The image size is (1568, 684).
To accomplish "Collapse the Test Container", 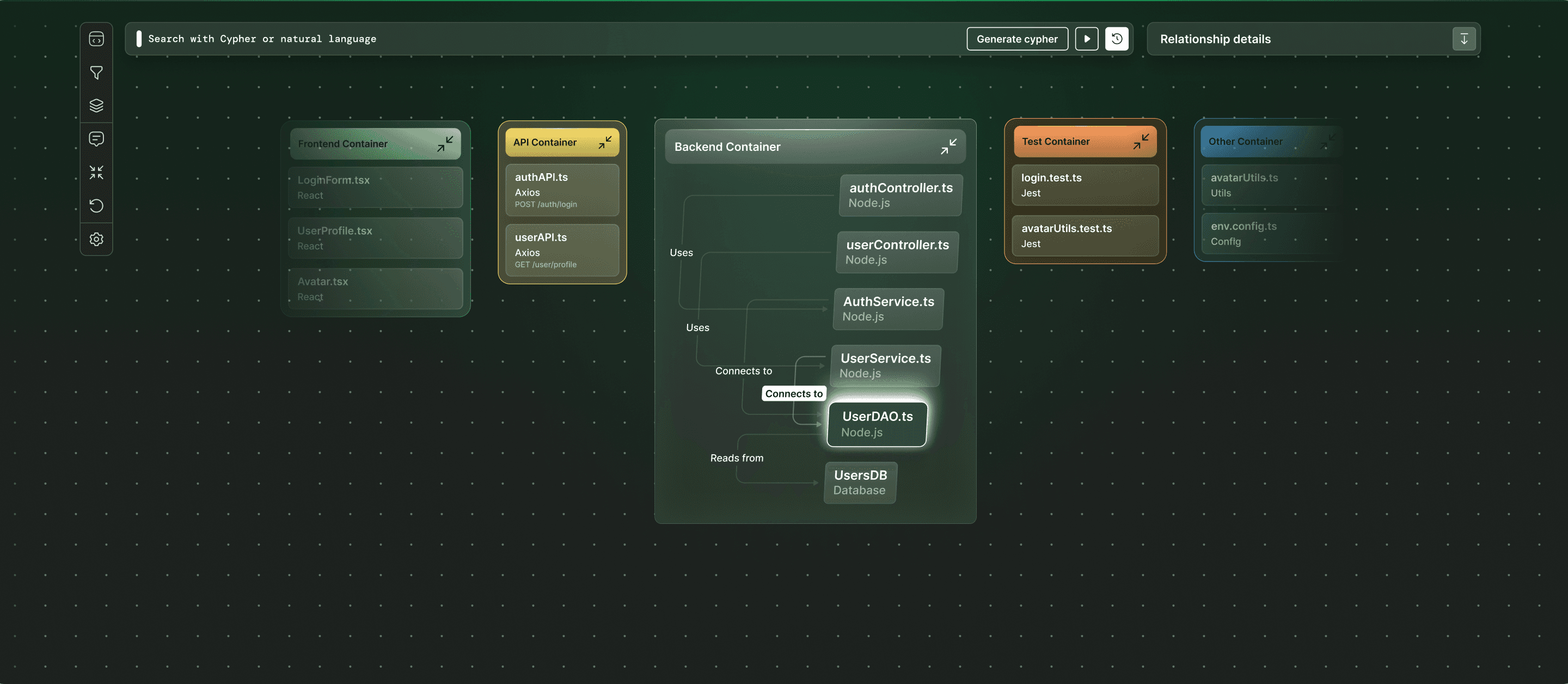I will pos(1140,142).
